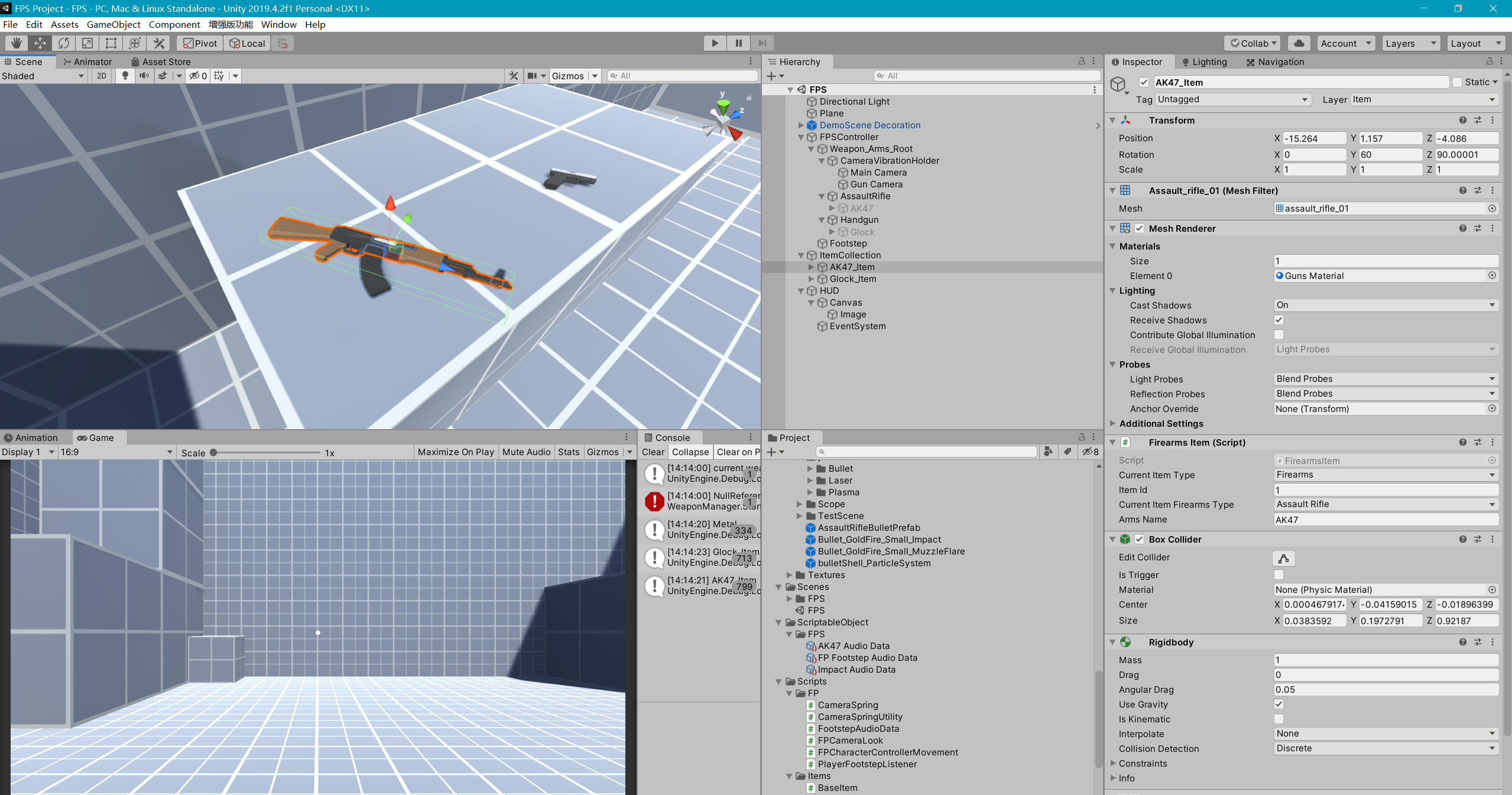Enable Is Kinematic checkbox
Screen dimensions: 1512x795
1279,719
